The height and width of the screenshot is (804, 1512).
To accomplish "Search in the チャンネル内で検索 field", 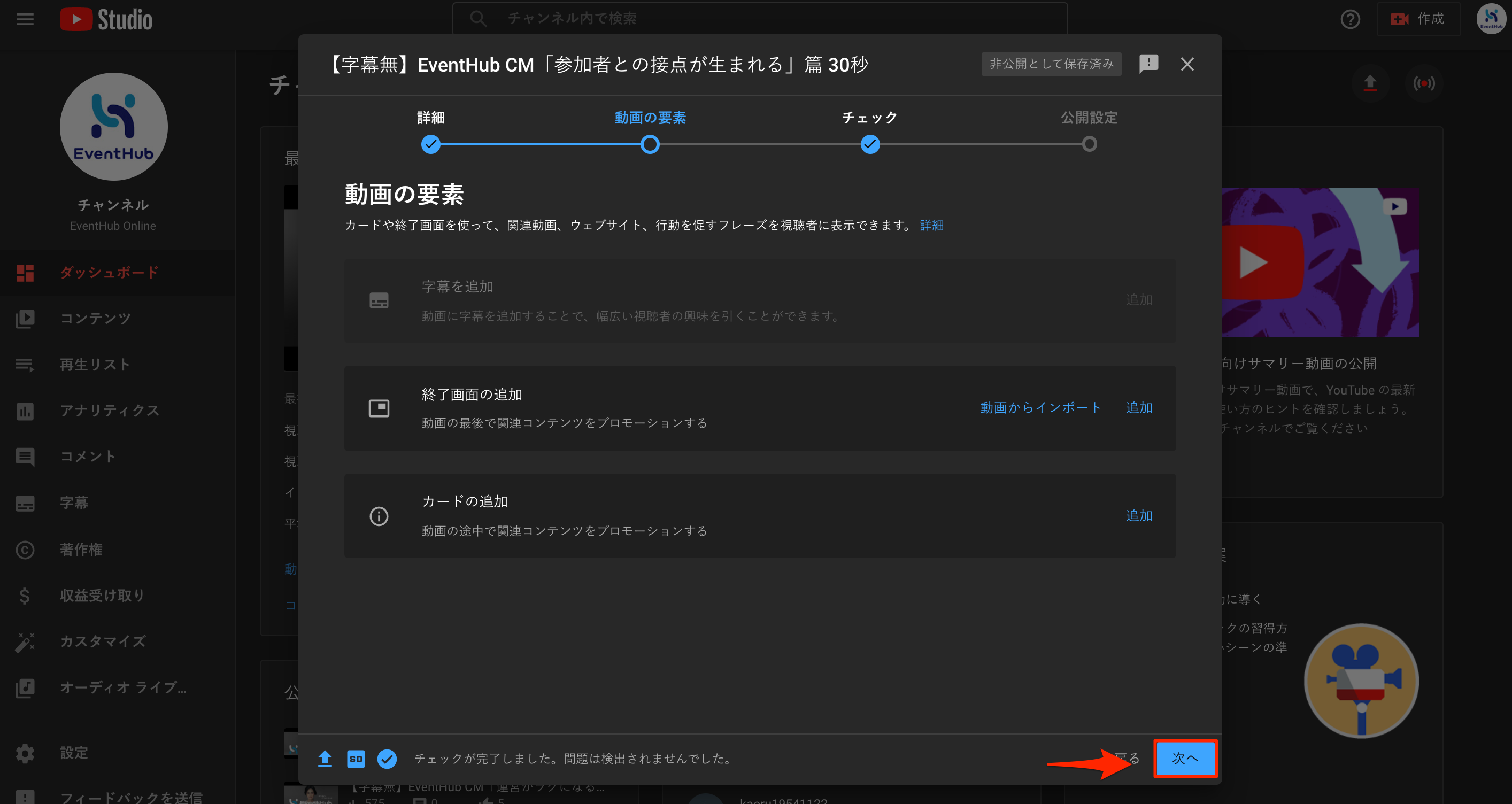I will [x=760, y=19].
